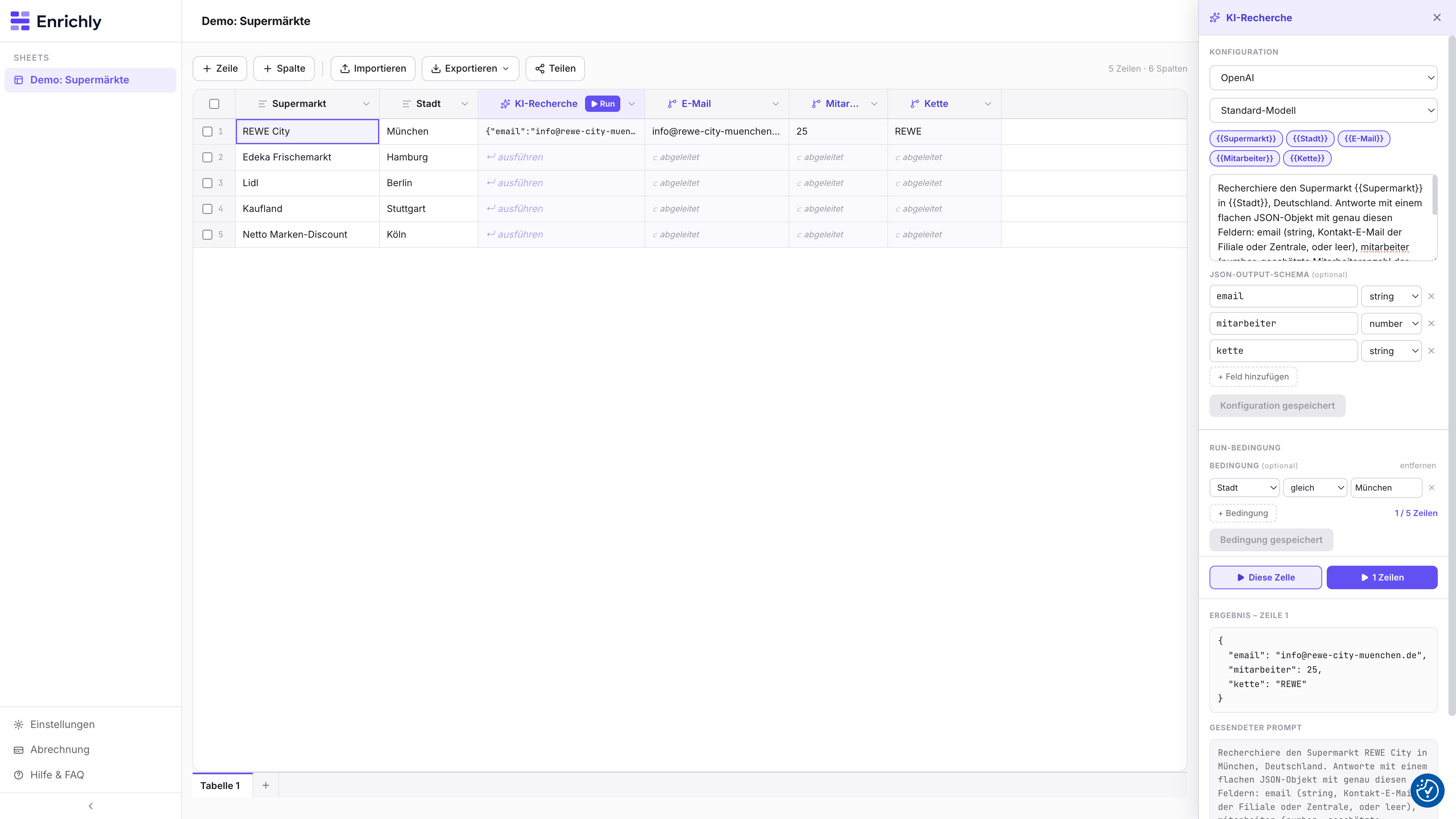This screenshot has width=1456, height=819.
Task: Add a new row with Zeile button
Action: click(220, 68)
